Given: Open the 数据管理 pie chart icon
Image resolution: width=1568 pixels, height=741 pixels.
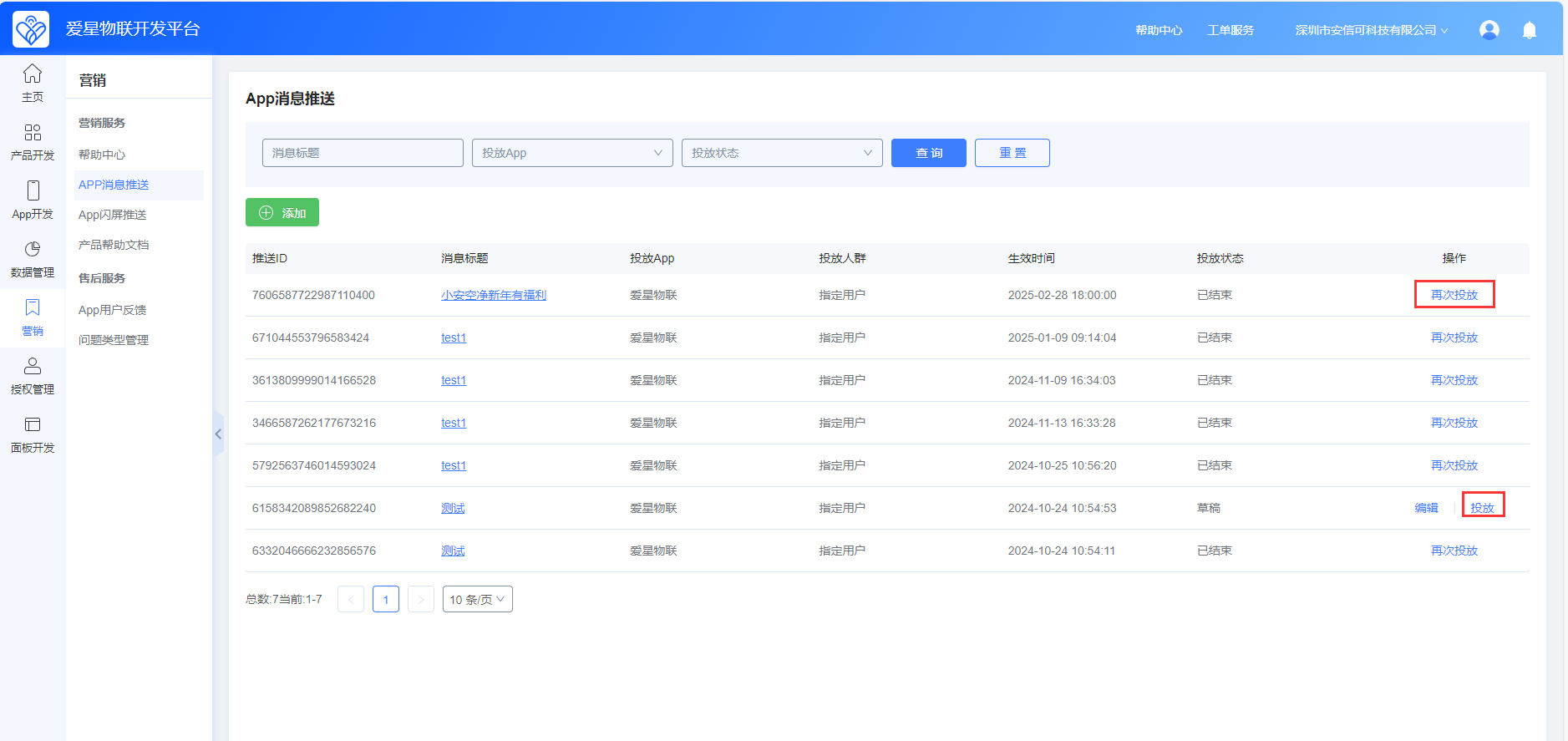Looking at the screenshot, I should coord(33,249).
